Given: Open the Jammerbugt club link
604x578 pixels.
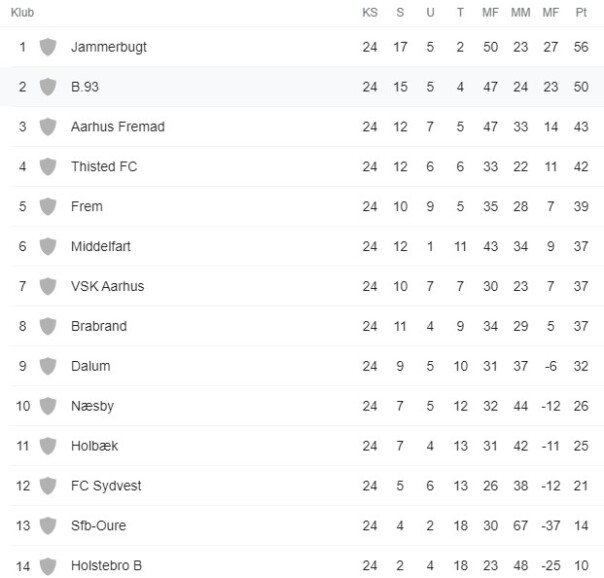Looking at the screenshot, I should pyautogui.click(x=109, y=47).
